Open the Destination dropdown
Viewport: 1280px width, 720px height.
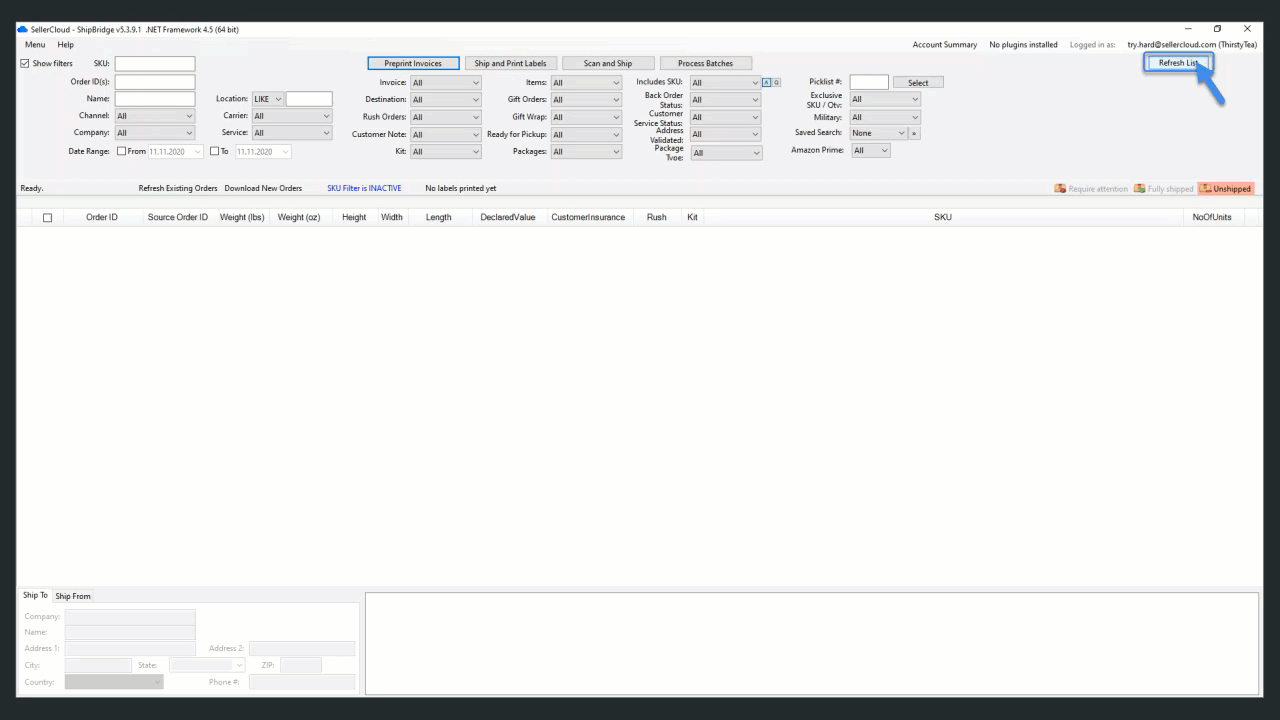(x=446, y=100)
